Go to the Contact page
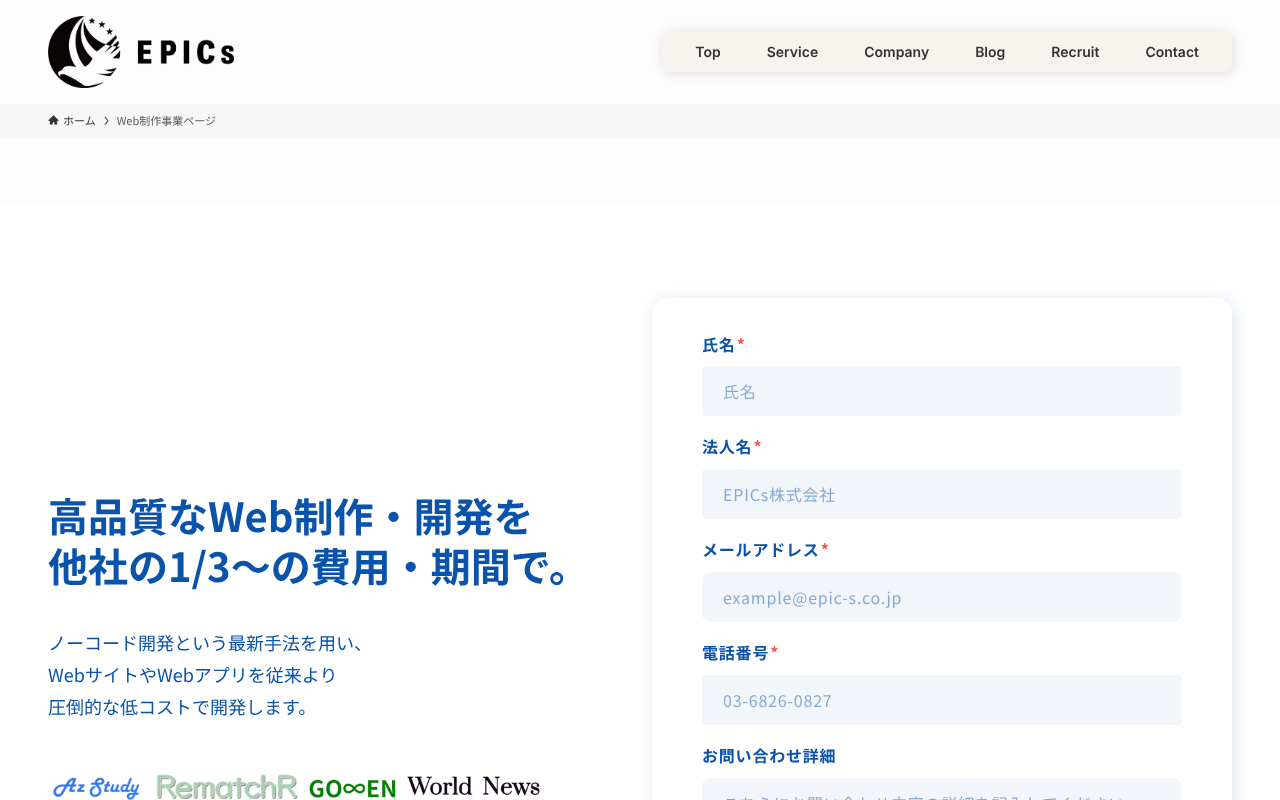 pyautogui.click(x=1172, y=52)
